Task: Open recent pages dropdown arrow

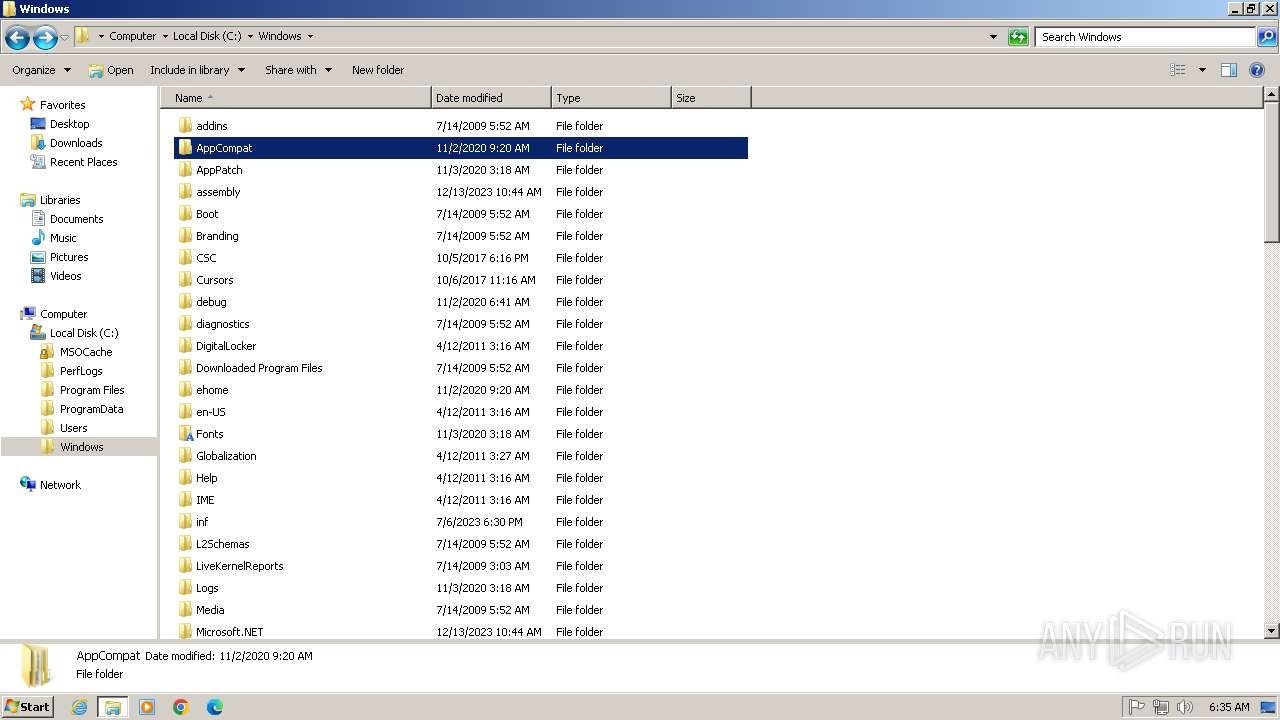Action: click(x=65, y=38)
